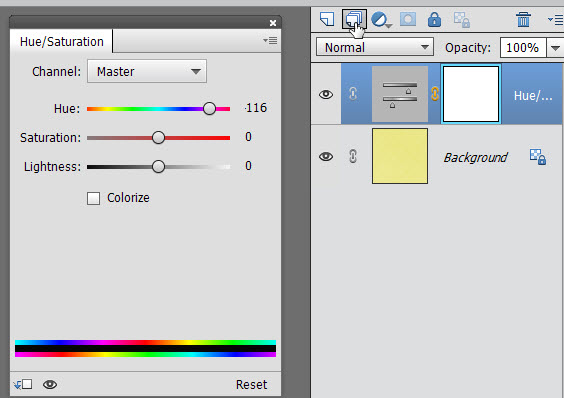Click the Background layer name
This screenshot has height=398, width=564.
click(x=475, y=157)
